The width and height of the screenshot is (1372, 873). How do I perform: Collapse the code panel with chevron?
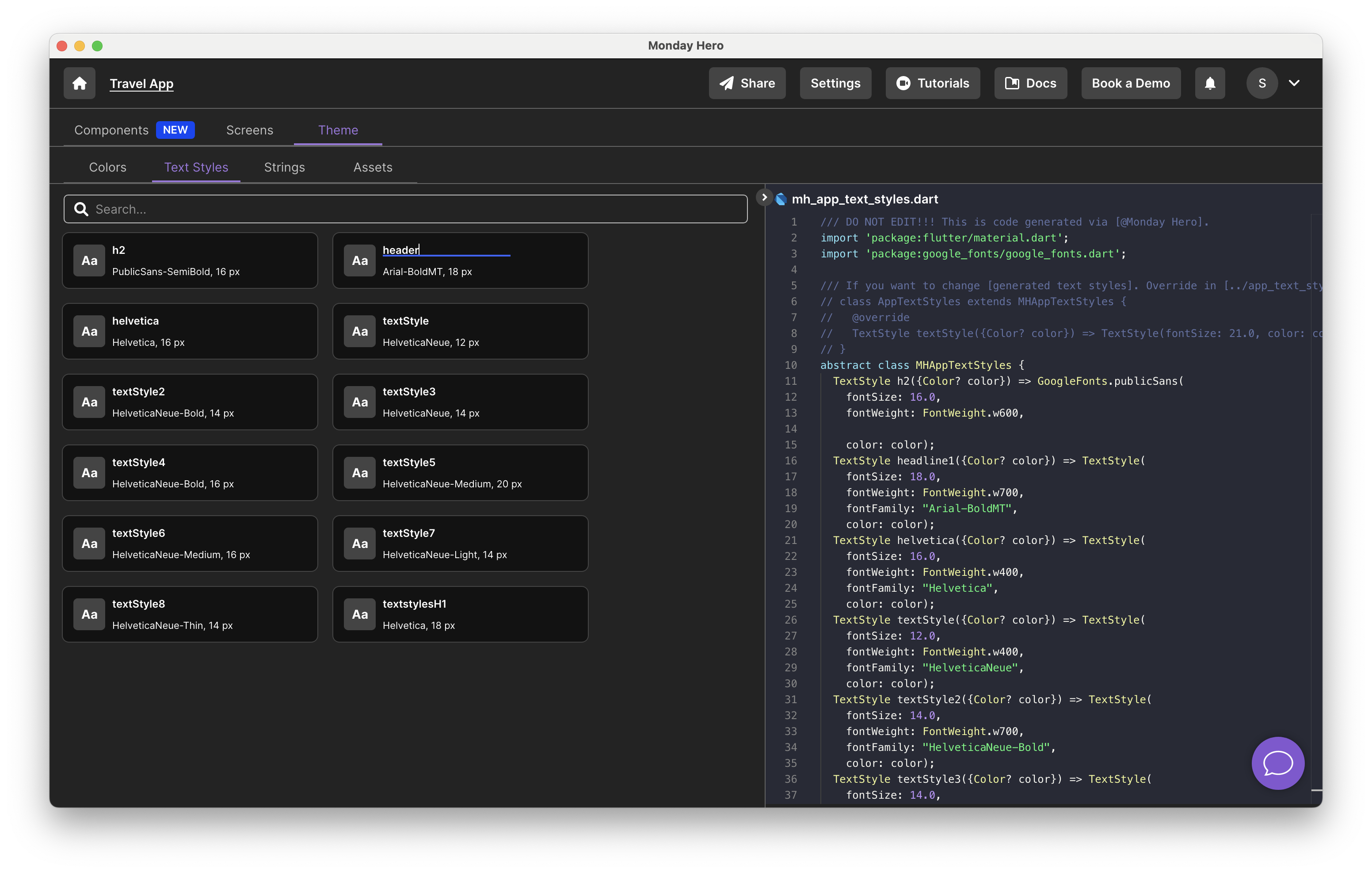(764, 197)
